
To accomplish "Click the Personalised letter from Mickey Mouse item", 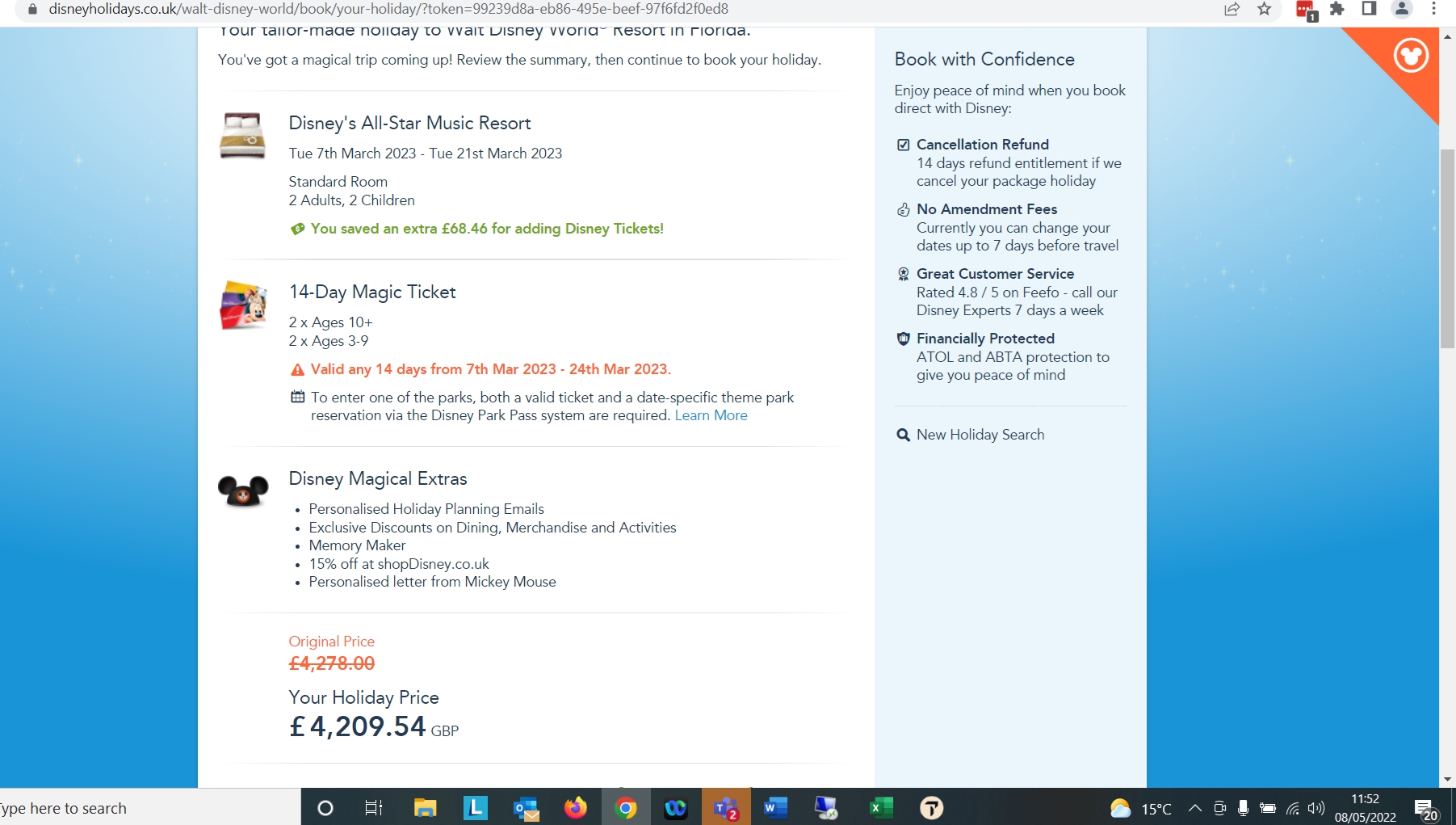I will [432, 582].
